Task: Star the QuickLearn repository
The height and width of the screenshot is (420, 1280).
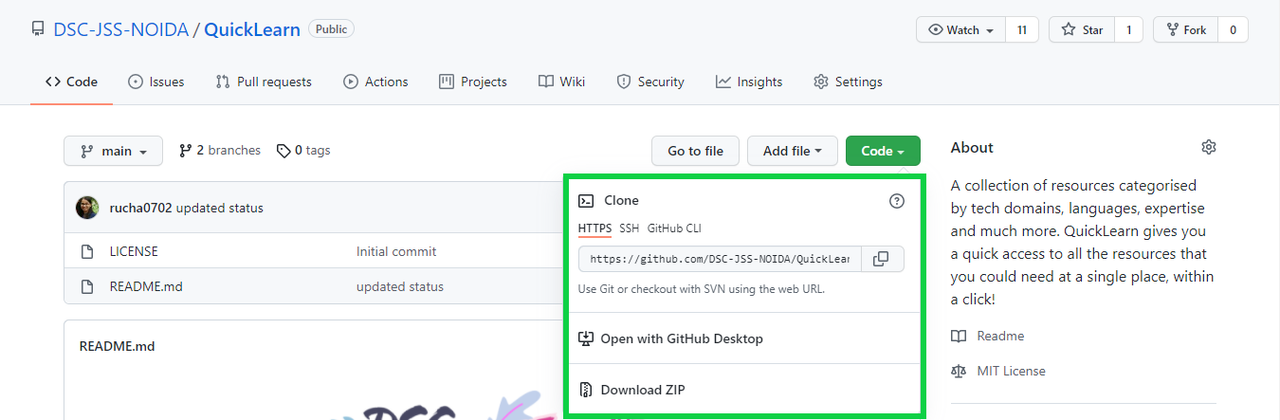Action: (x=1082, y=30)
